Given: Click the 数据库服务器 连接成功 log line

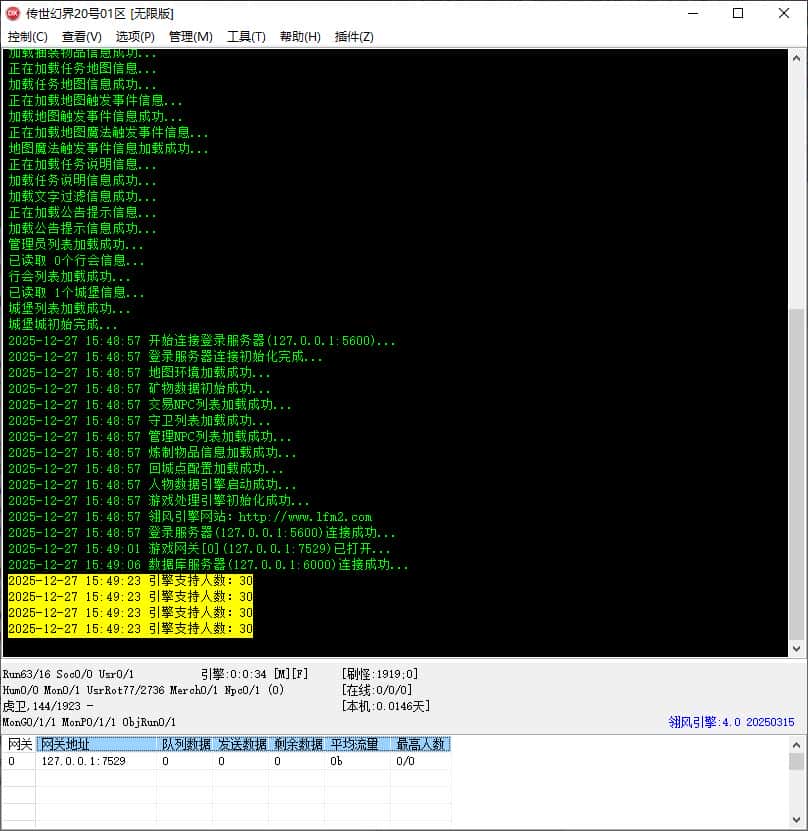Looking at the screenshot, I should [x=208, y=564].
